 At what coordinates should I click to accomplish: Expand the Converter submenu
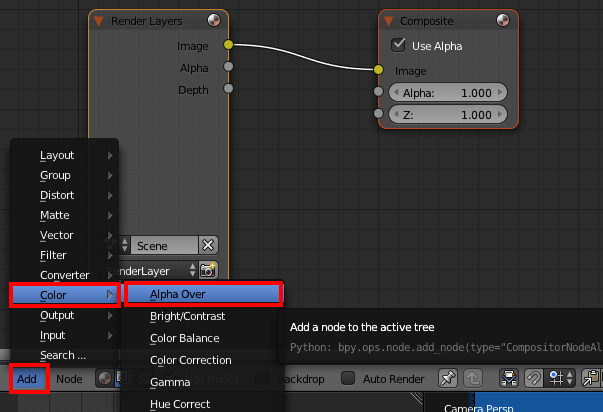coord(64,275)
